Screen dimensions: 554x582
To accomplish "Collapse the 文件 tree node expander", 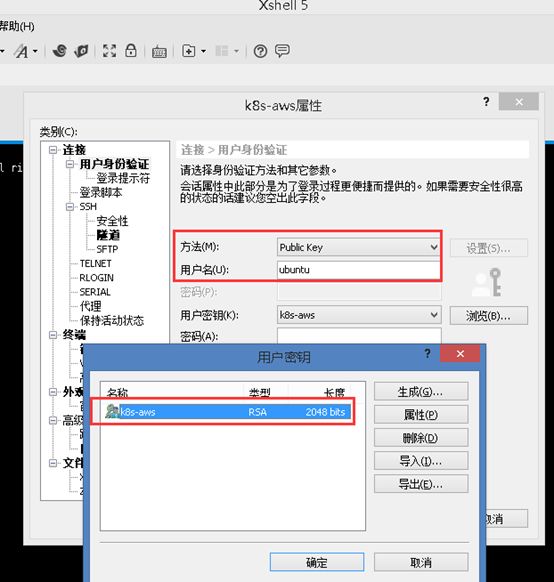I will point(53,463).
